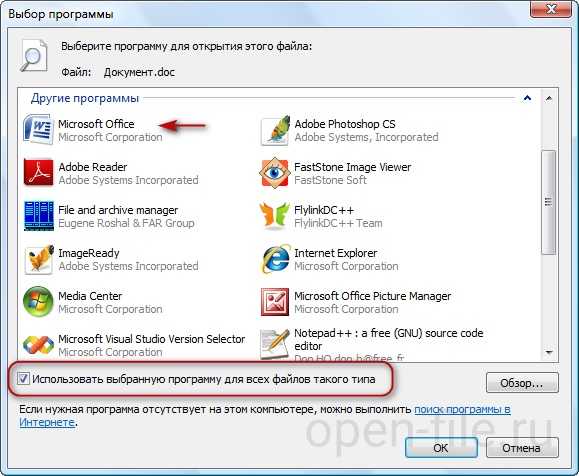Collapse the Другие программы group
This screenshot has height=476, width=579.
tap(527, 98)
